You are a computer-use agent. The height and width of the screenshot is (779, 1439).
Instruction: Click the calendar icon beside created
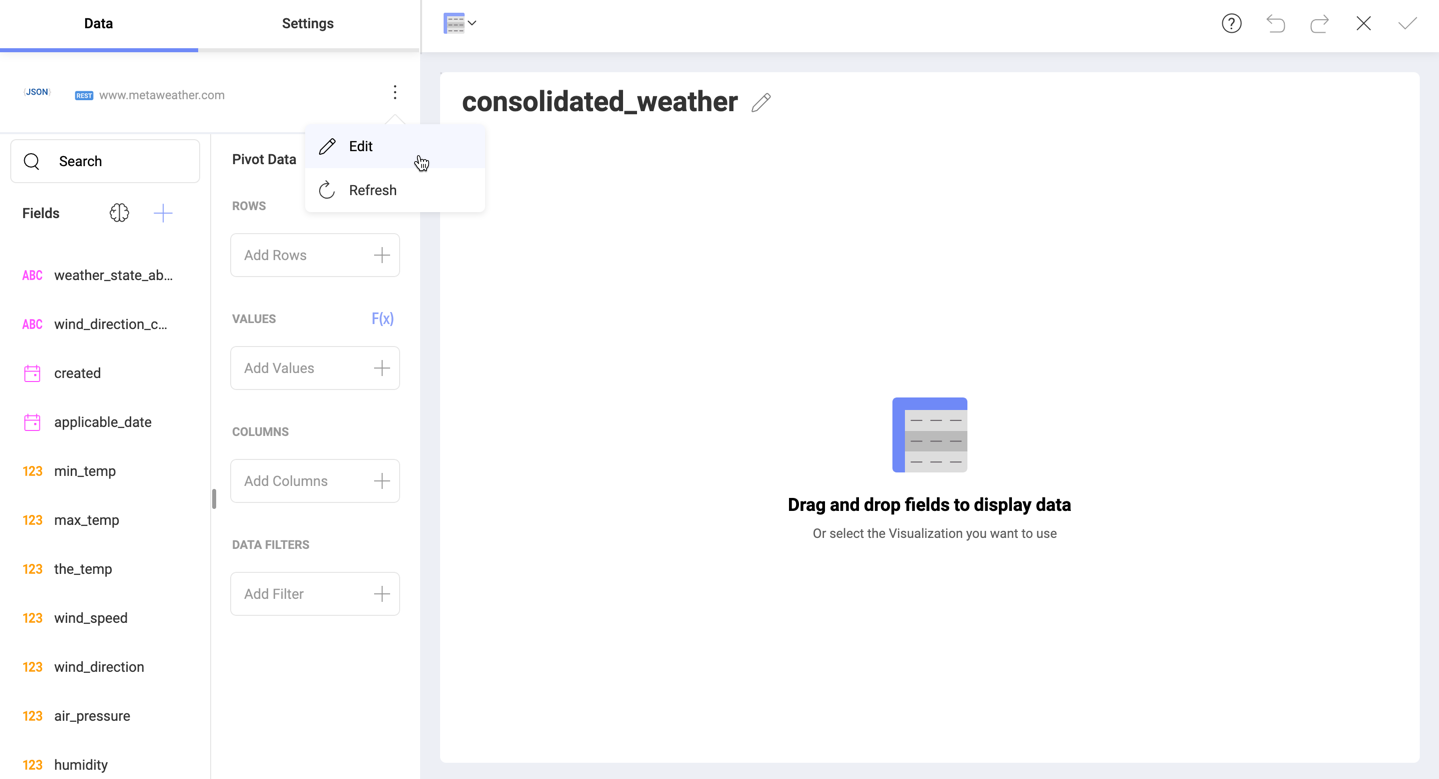click(32, 373)
